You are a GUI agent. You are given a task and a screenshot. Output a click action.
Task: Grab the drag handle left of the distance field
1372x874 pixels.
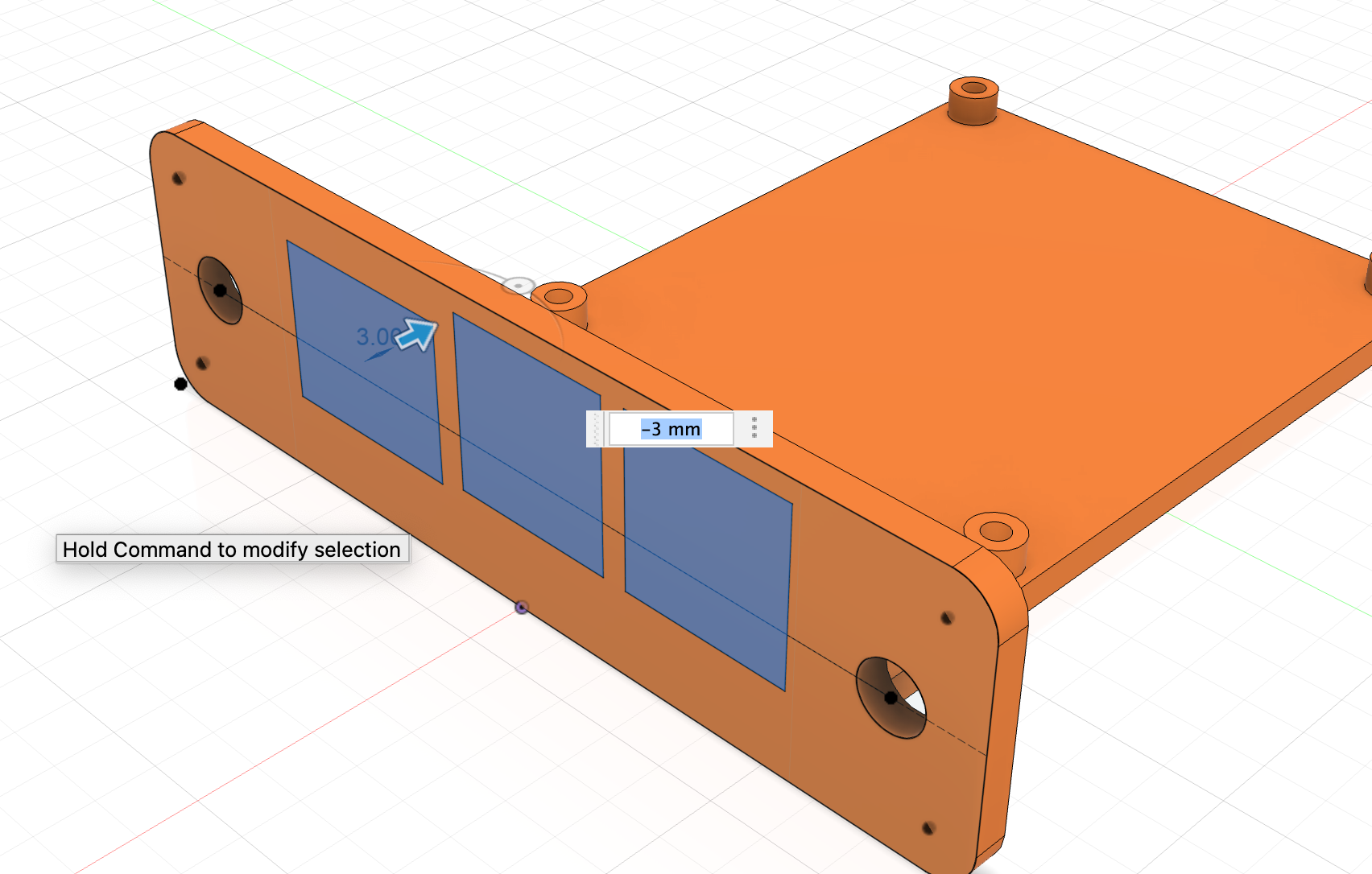click(x=596, y=429)
